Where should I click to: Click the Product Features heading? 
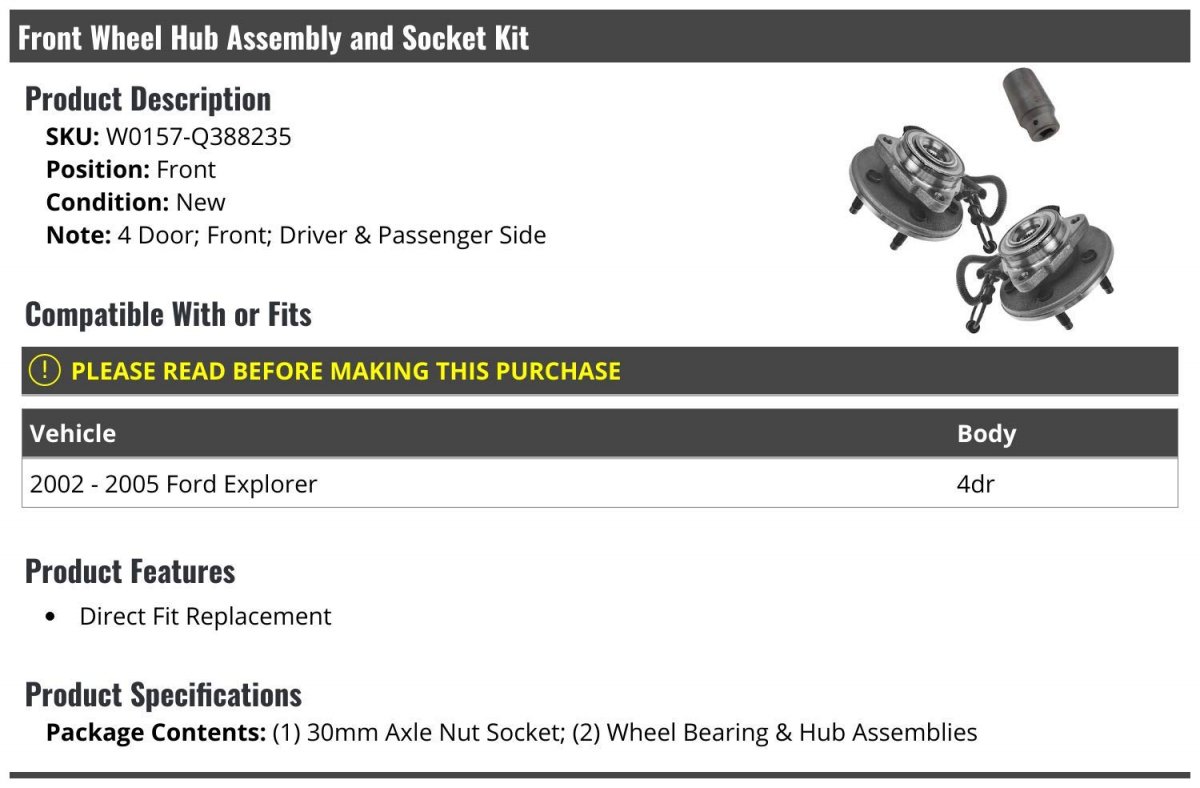click(x=130, y=572)
